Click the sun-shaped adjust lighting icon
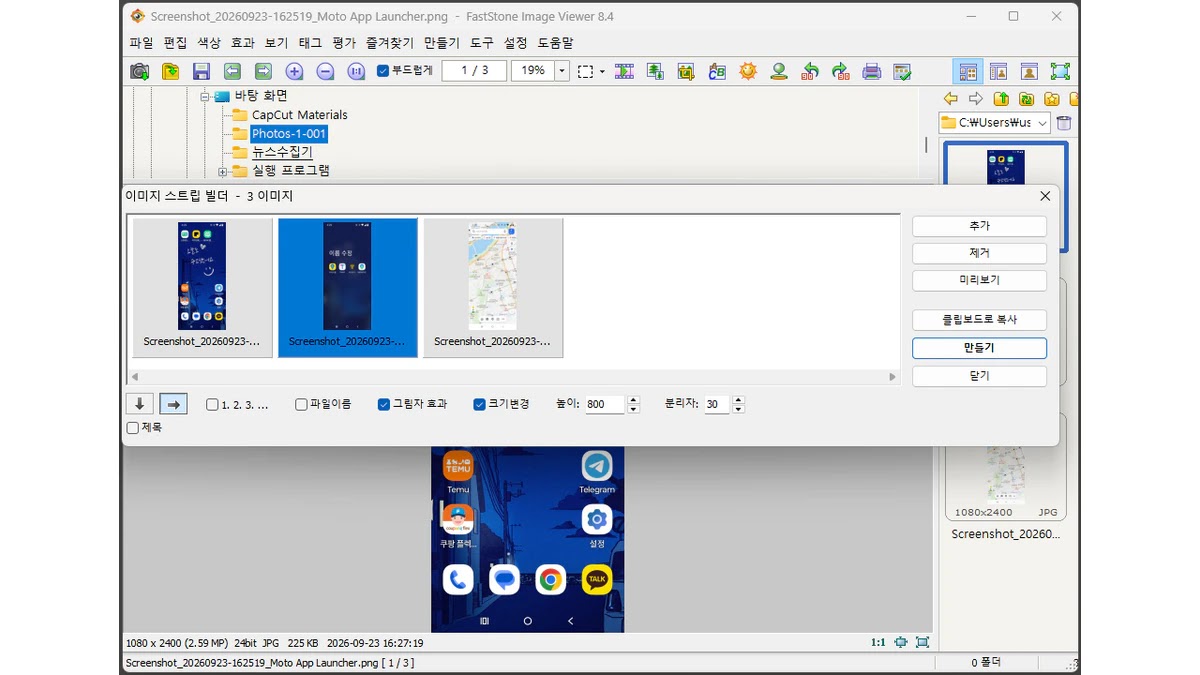Image resolution: width=1200 pixels, height=675 pixels. (x=748, y=71)
